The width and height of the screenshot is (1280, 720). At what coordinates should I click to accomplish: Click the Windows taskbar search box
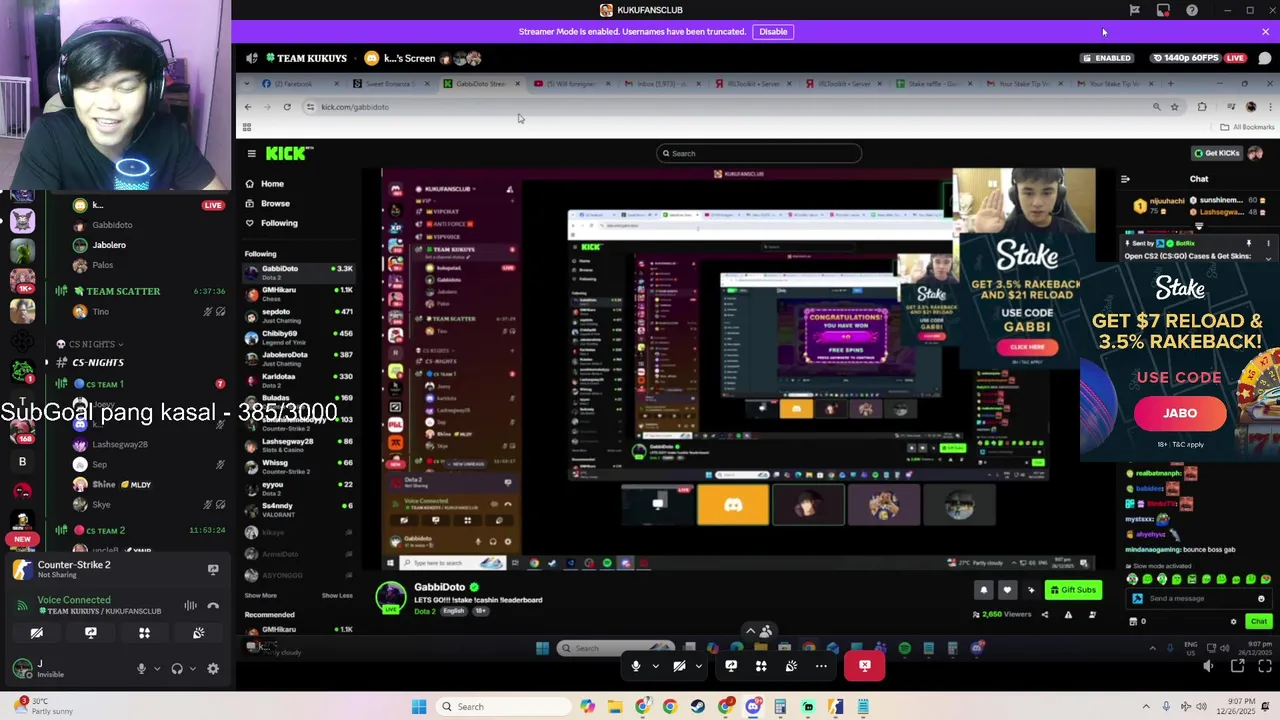tap(505, 707)
